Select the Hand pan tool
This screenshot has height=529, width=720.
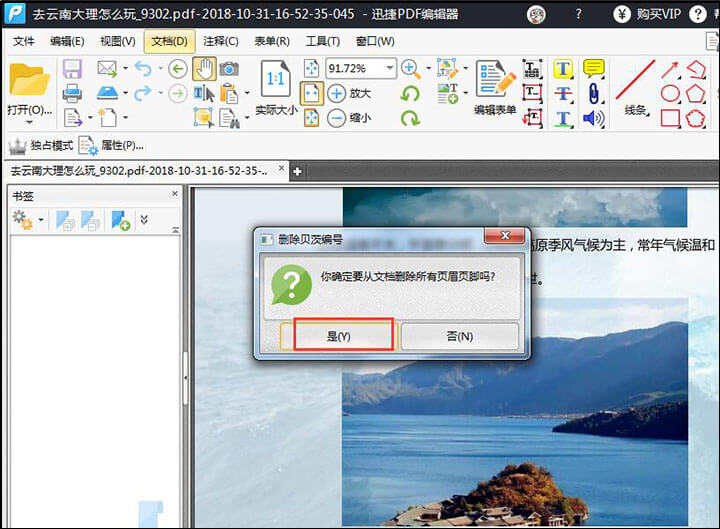pyautogui.click(x=204, y=68)
